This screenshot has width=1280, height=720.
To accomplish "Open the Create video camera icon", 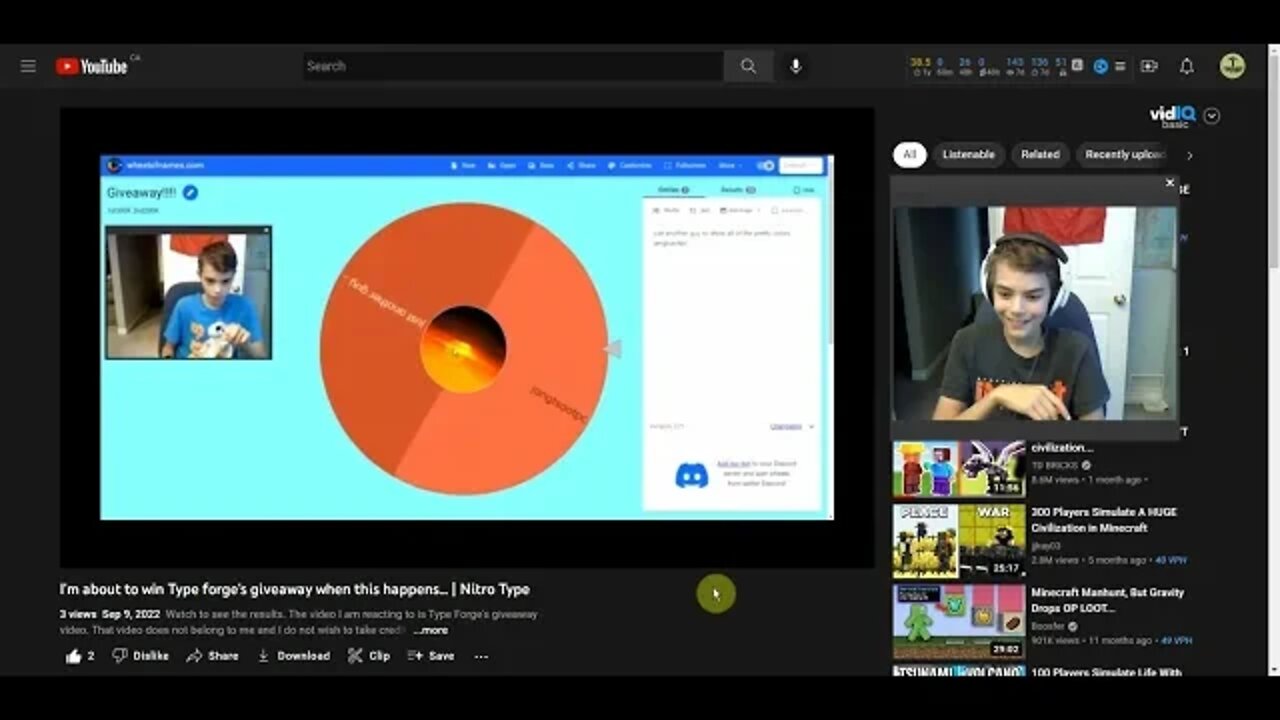I will (1149, 66).
